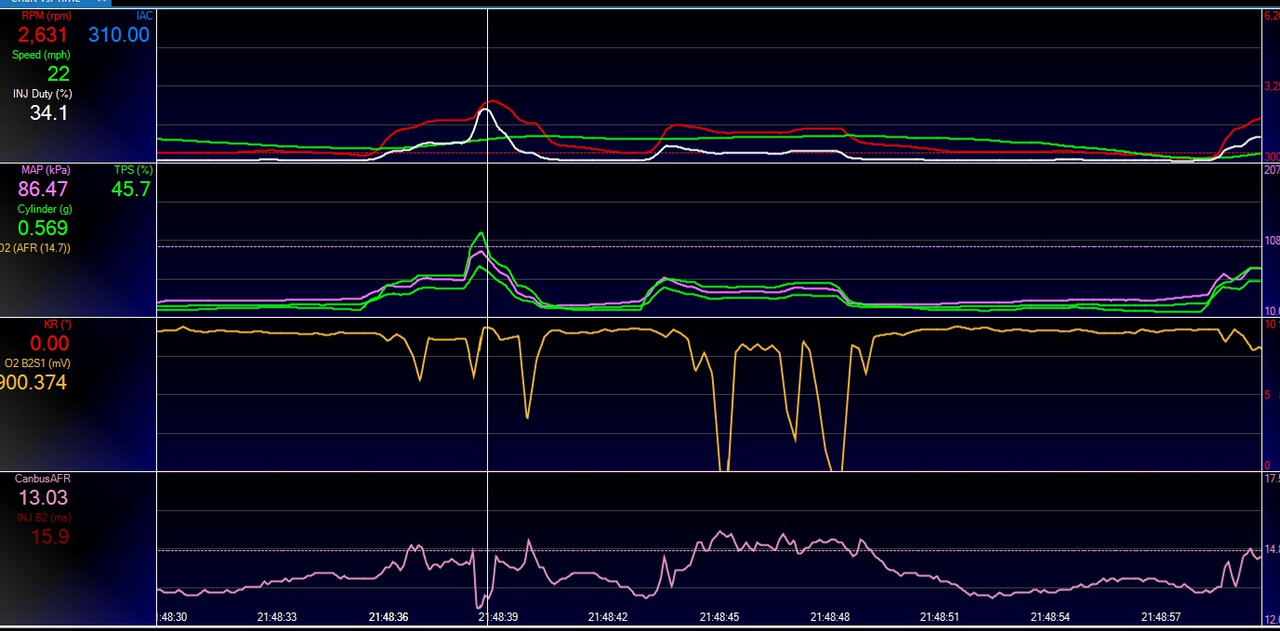Viewport: 1280px width, 631px height.
Task: Click the CanbusAFR value 13.03
Action: point(43,498)
